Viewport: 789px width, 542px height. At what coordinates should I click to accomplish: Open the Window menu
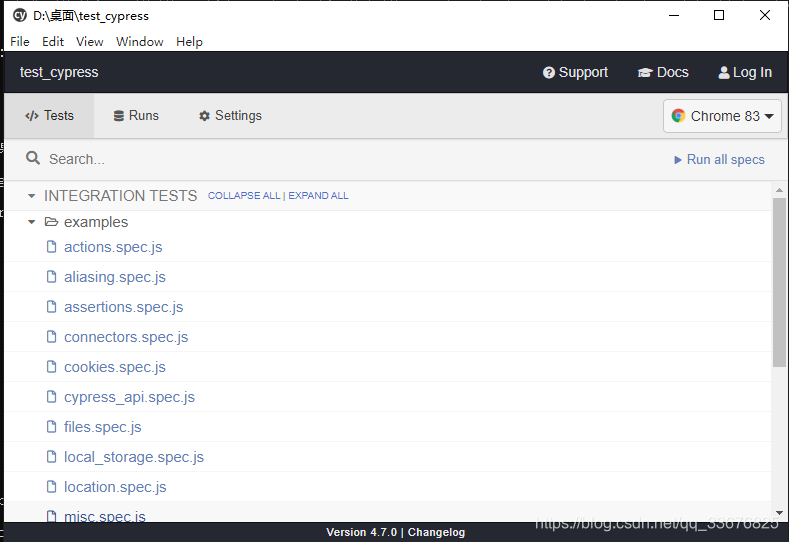coord(139,42)
